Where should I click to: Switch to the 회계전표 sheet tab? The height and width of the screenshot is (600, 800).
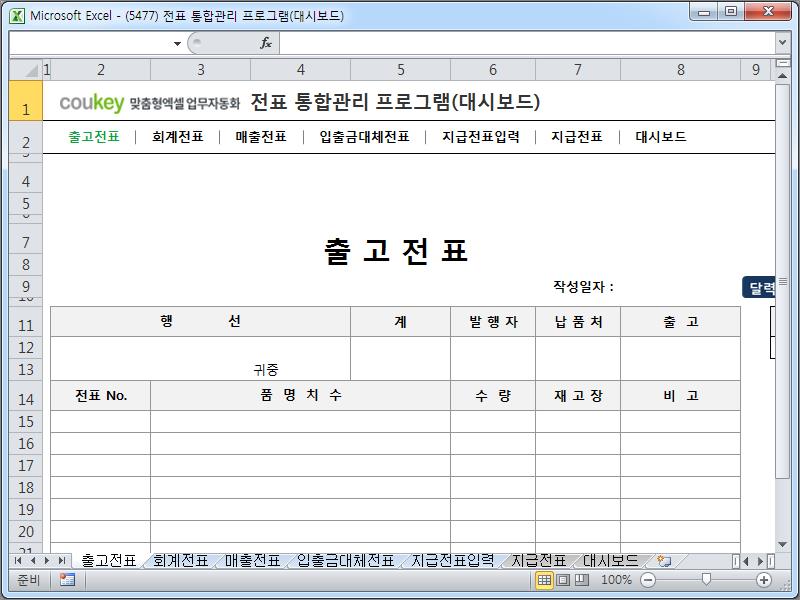181,561
